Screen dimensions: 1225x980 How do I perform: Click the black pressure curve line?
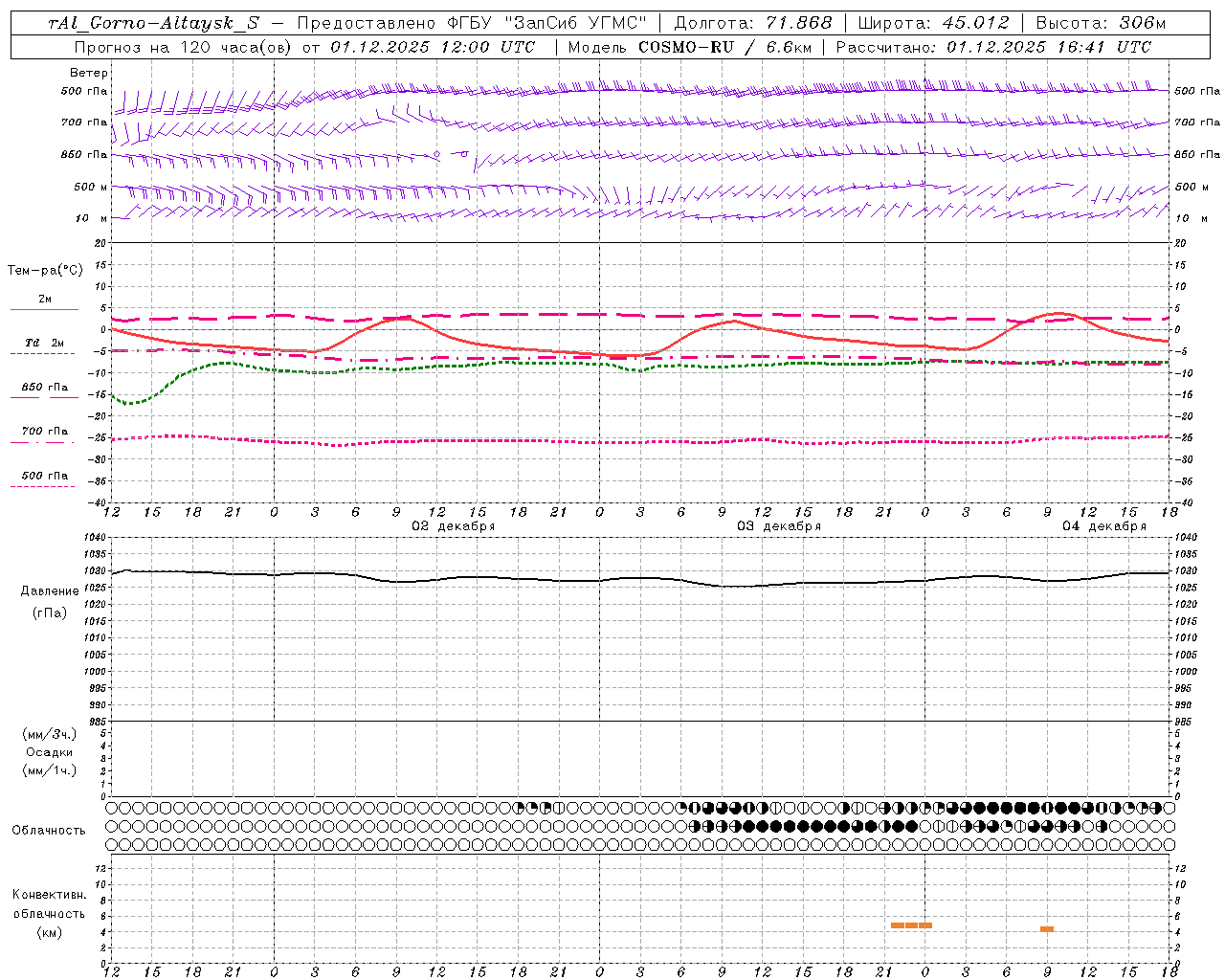[x=641, y=578]
